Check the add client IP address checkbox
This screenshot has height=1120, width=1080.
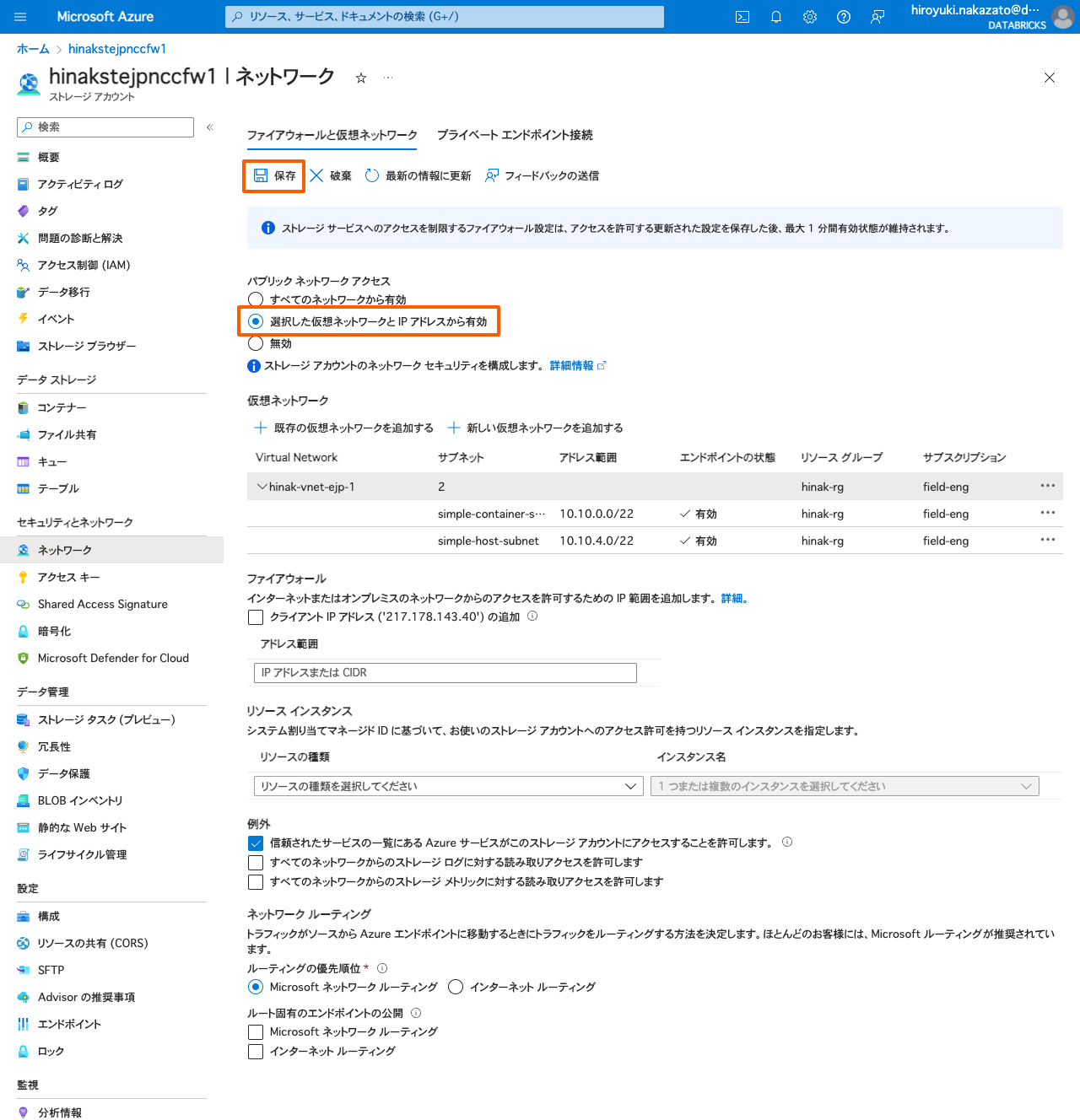(x=256, y=617)
